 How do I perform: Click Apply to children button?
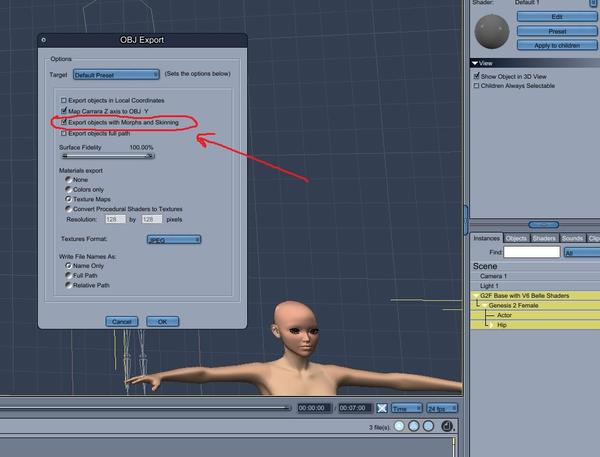pyautogui.click(x=557, y=45)
